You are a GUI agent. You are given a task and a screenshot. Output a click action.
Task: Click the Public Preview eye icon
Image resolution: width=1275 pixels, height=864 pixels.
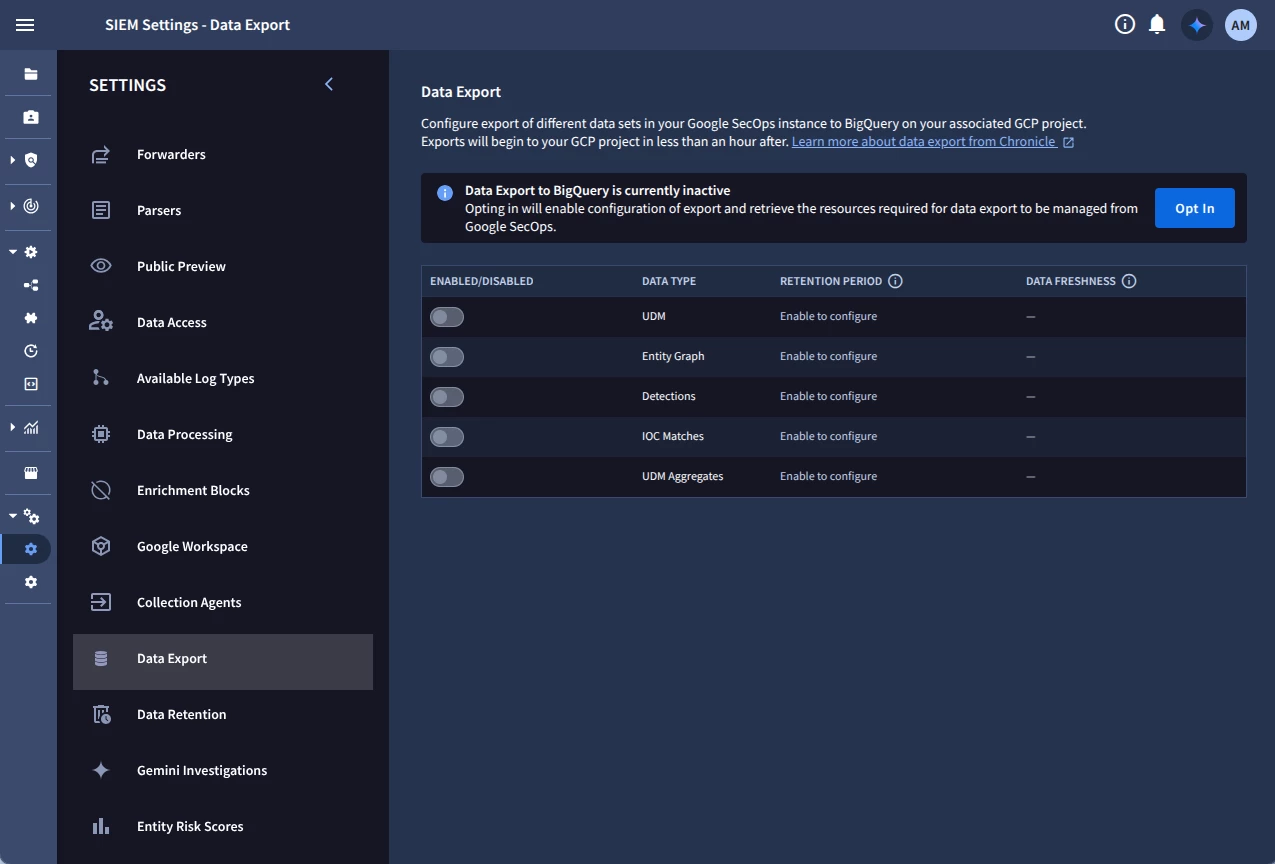click(101, 266)
